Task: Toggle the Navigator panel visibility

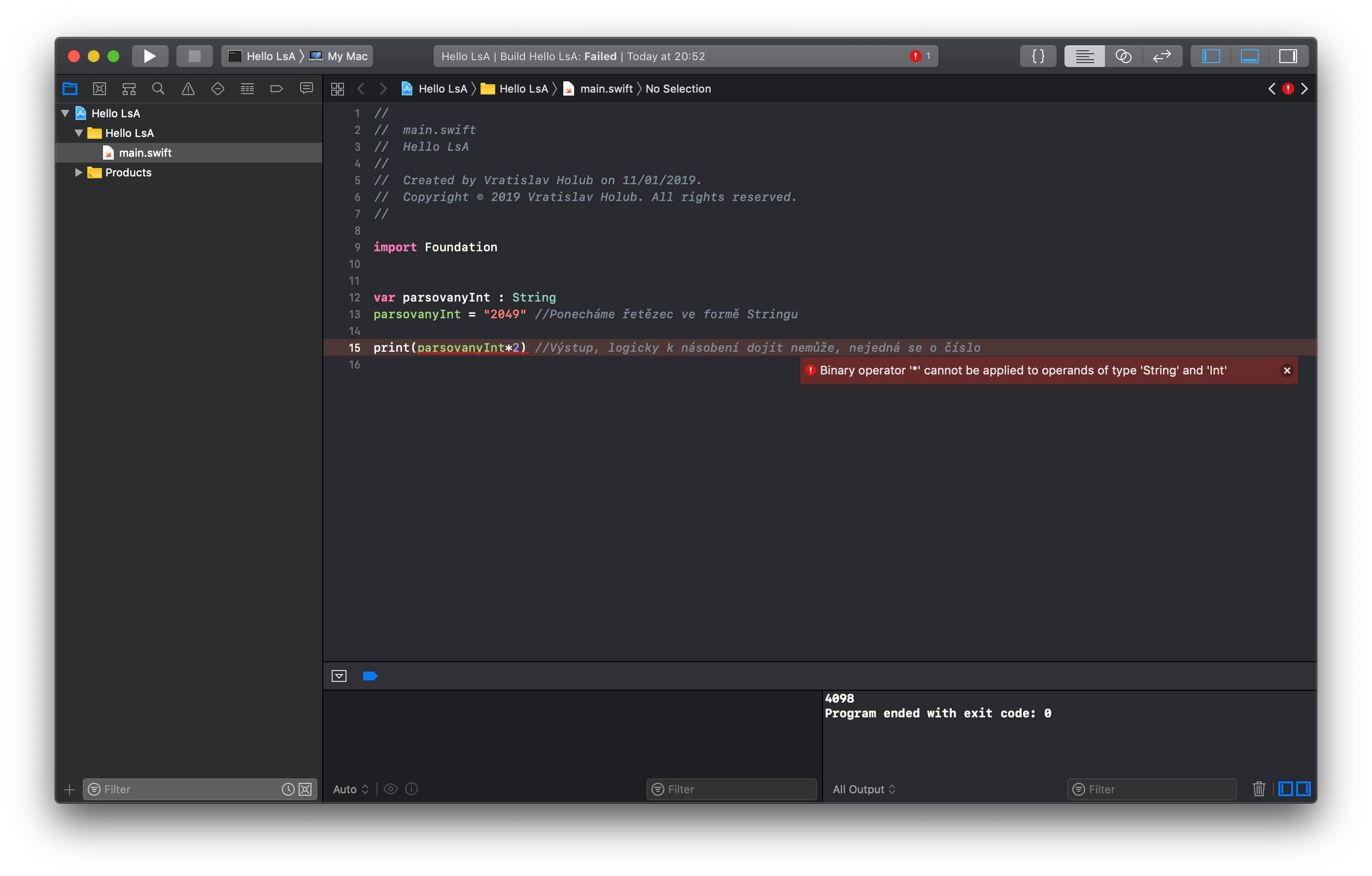Action: 1211,56
